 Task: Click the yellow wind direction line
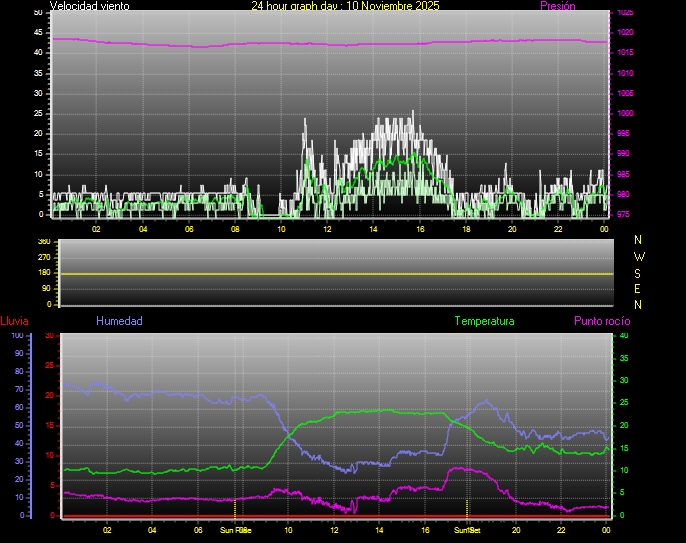(330, 273)
